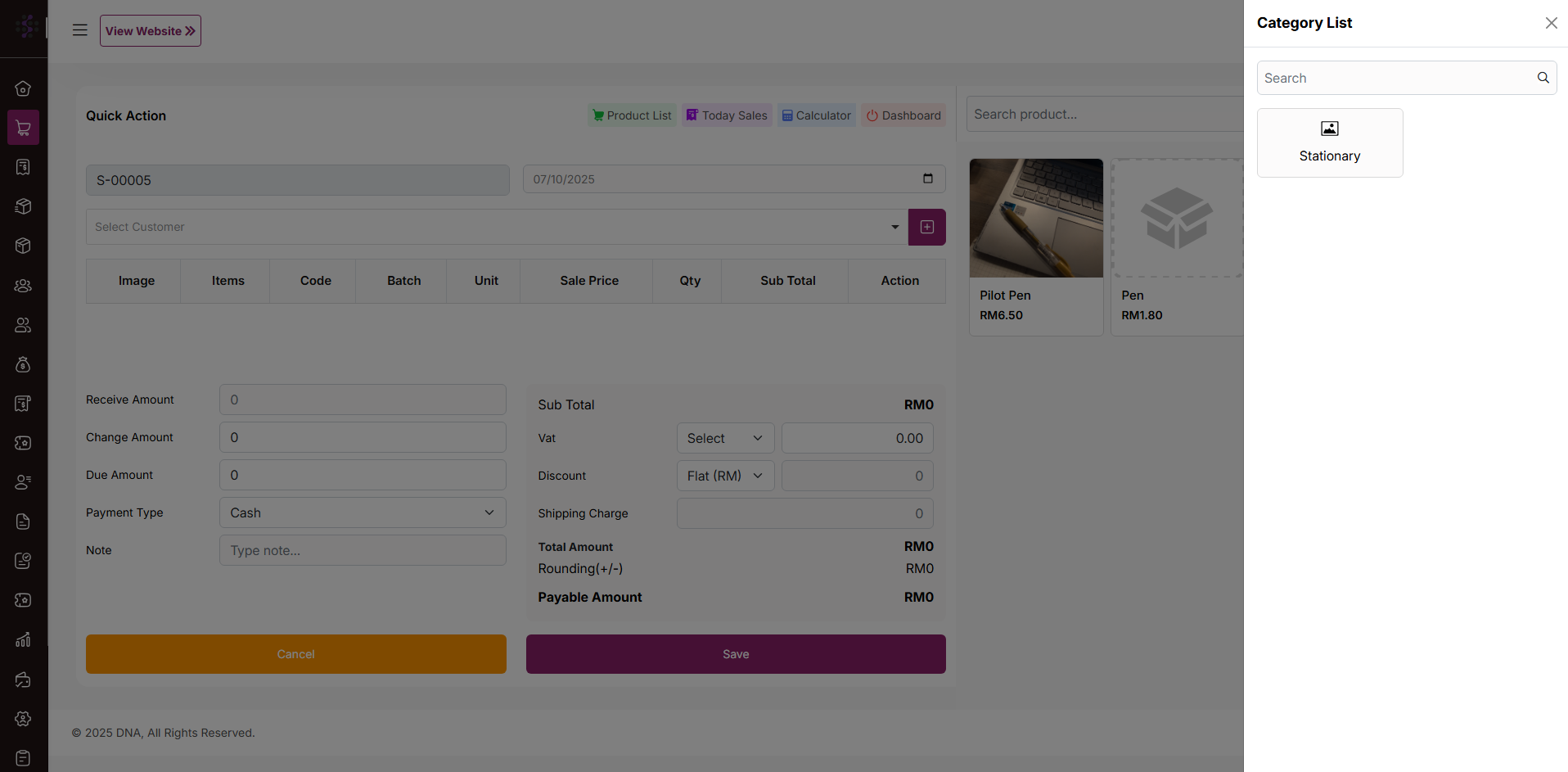This screenshot has width=1568, height=772.
Task: Close the Category List panel
Action: pyautogui.click(x=1551, y=23)
